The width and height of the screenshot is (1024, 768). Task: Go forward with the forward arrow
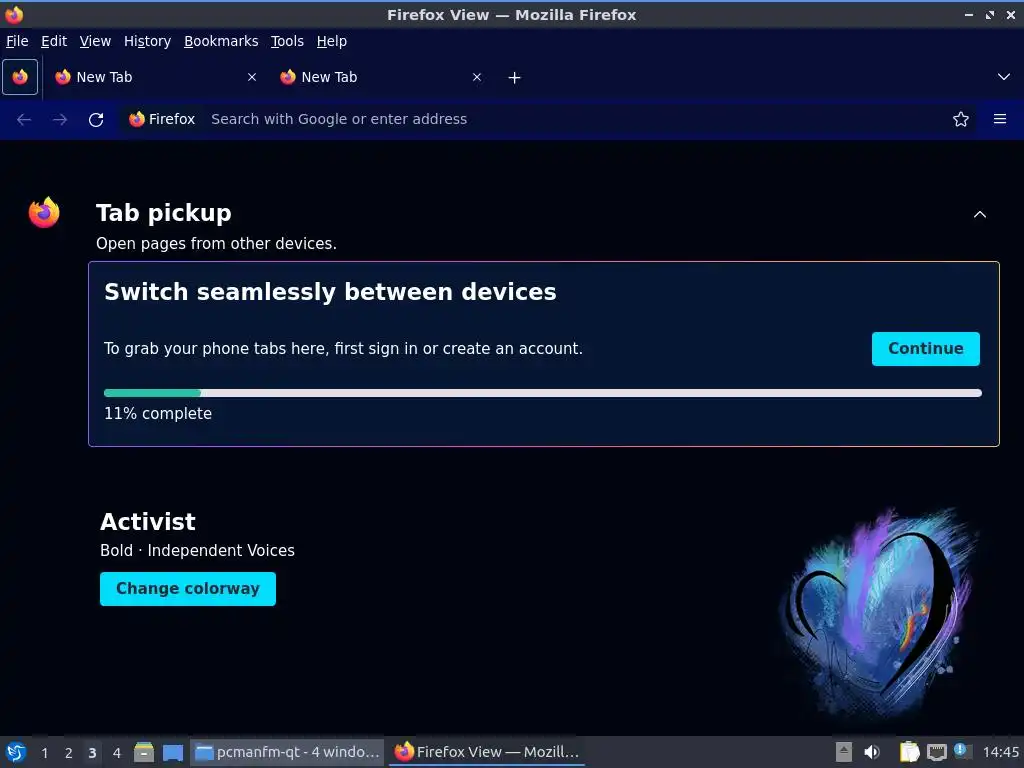point(60,120)
